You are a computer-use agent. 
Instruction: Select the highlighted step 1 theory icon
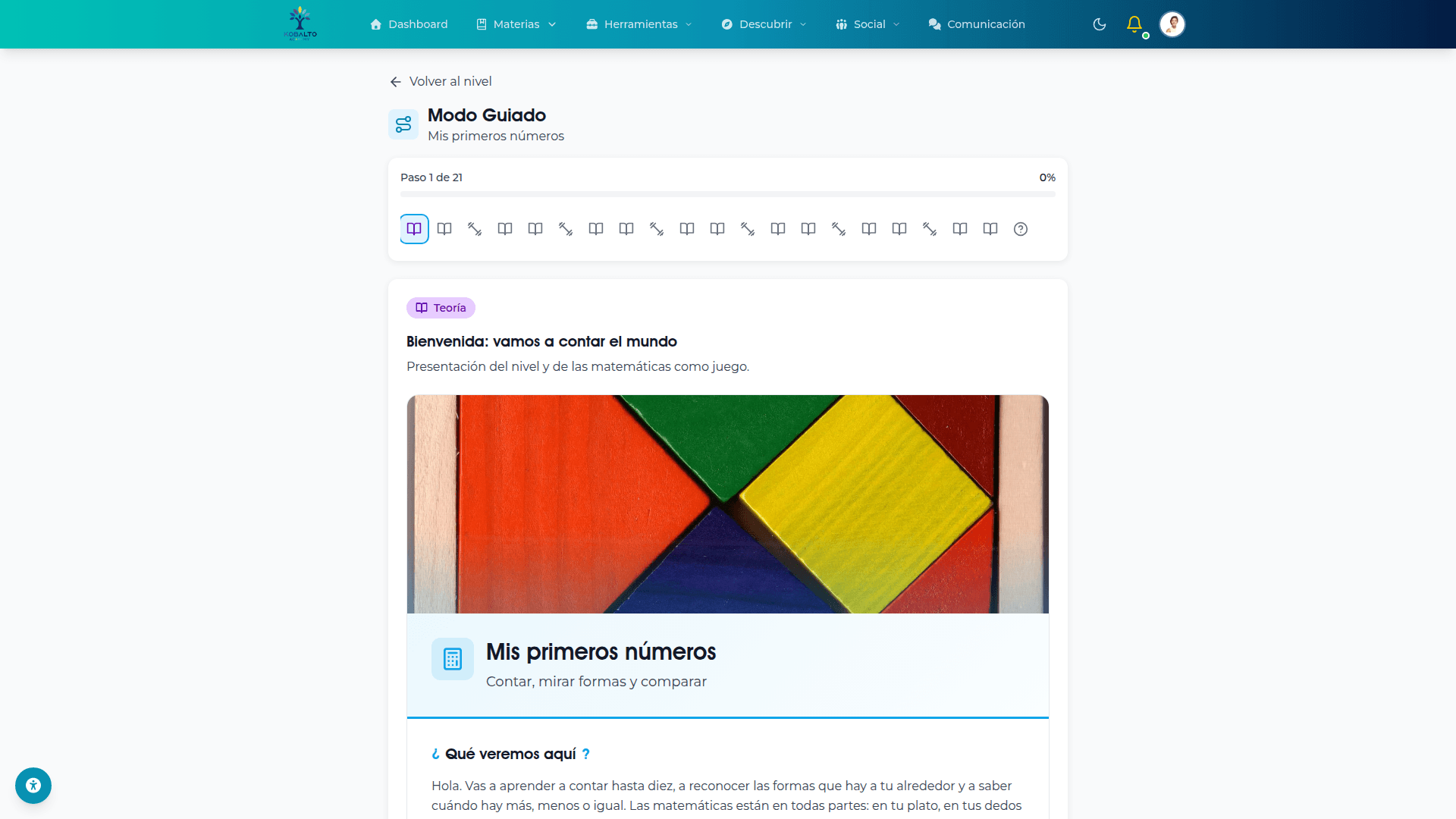414,229
